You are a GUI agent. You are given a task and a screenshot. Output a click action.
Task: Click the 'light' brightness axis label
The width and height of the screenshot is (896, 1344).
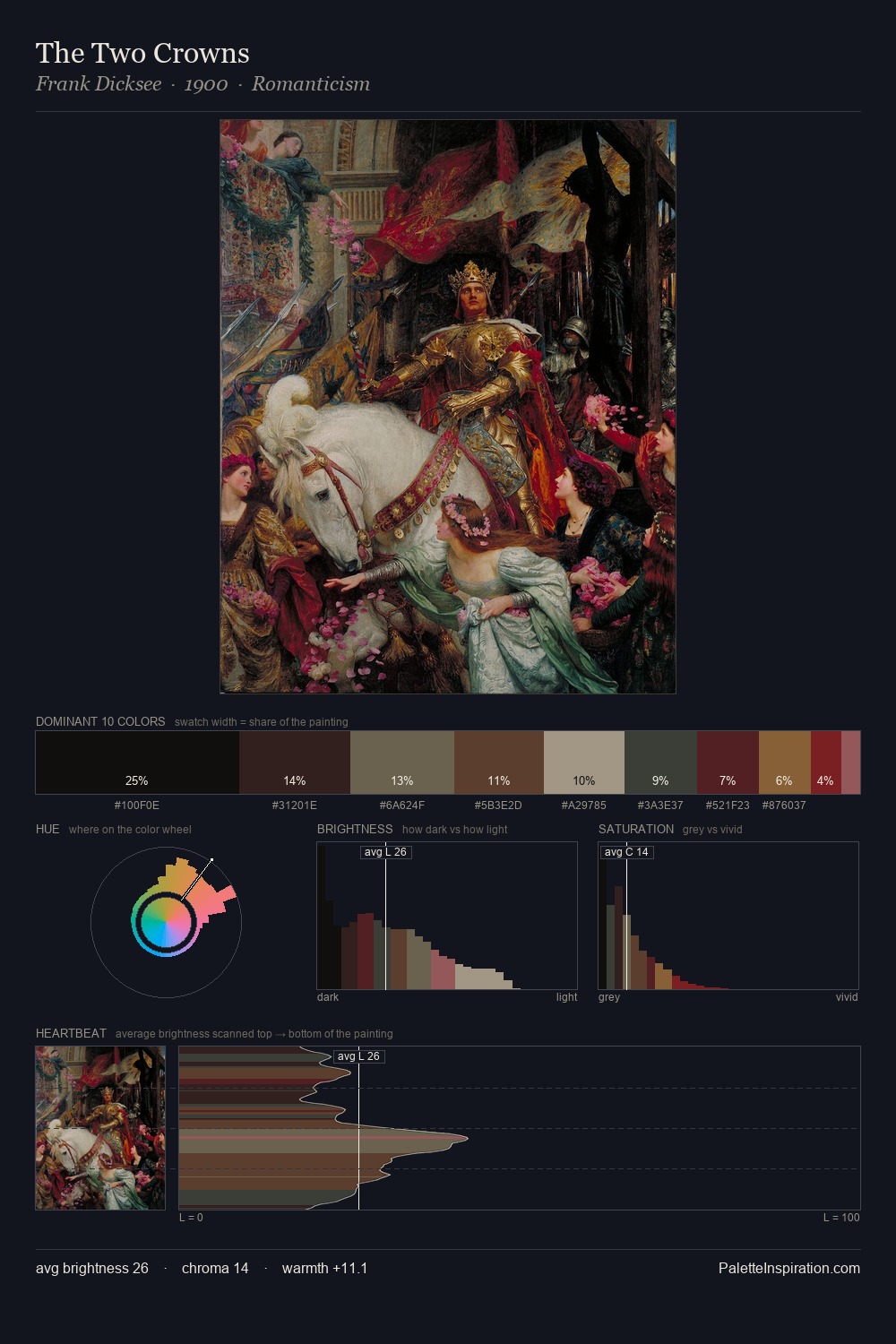click(566, 997)
